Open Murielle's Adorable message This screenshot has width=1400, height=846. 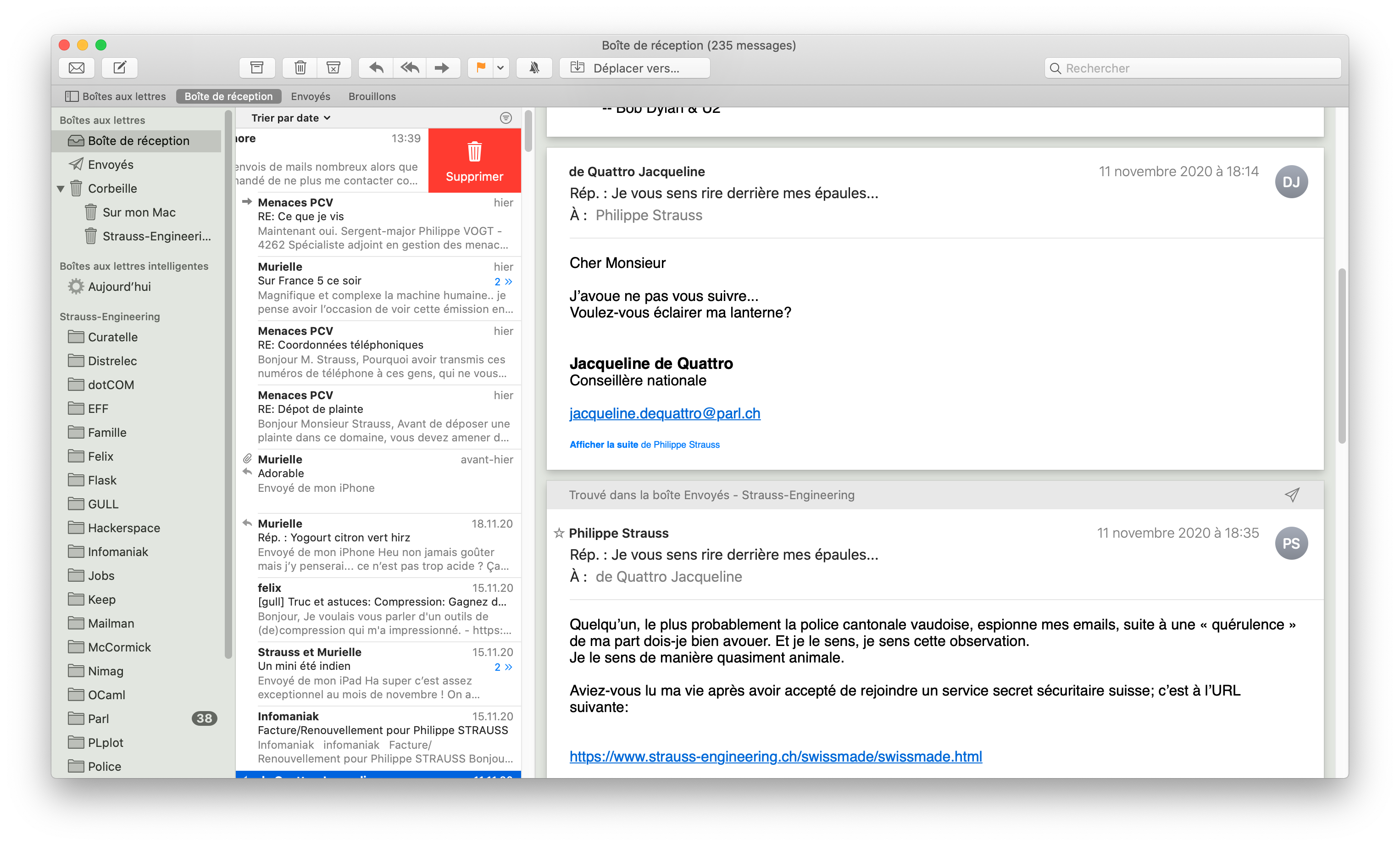coord(378,481)
